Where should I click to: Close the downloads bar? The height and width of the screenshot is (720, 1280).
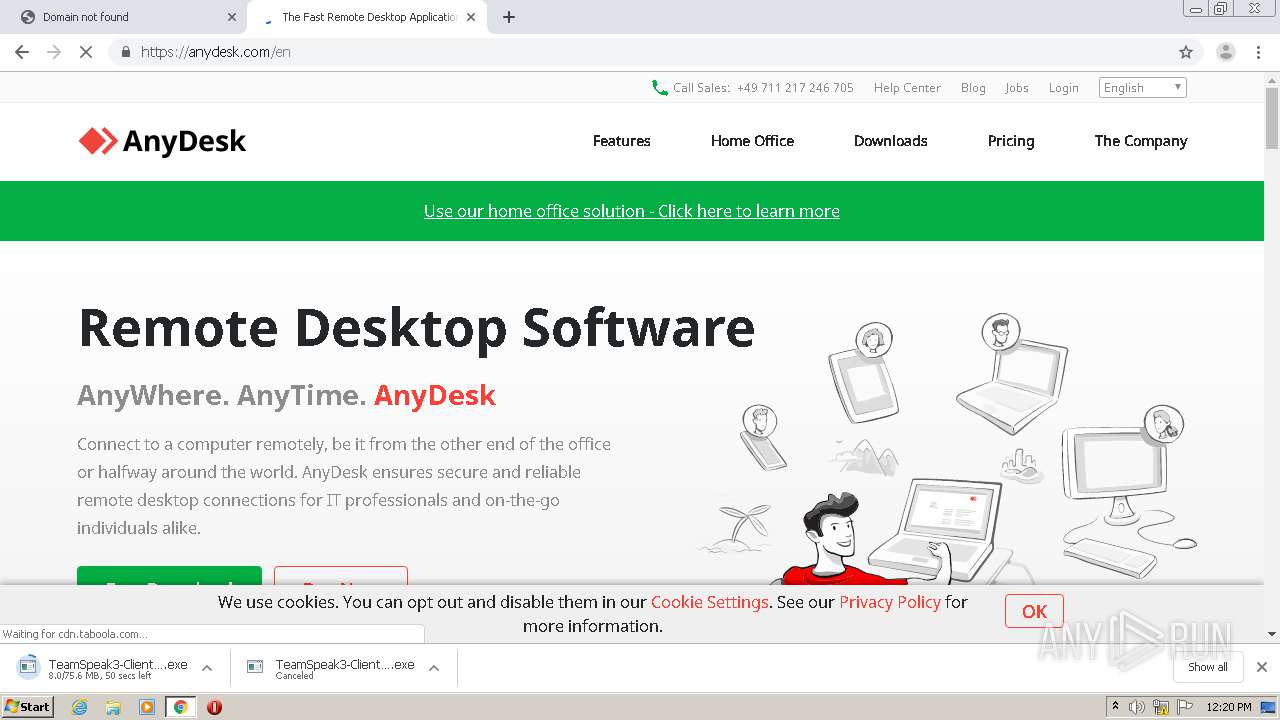pos(1261,667)
